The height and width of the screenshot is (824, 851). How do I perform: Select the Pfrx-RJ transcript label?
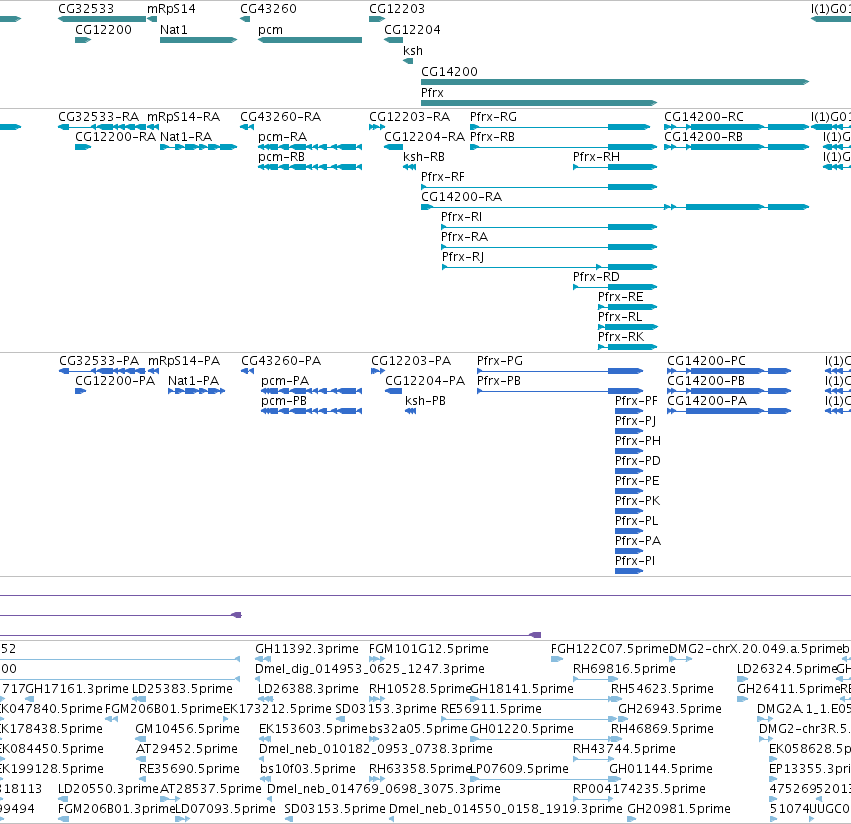tap(462, 257)
